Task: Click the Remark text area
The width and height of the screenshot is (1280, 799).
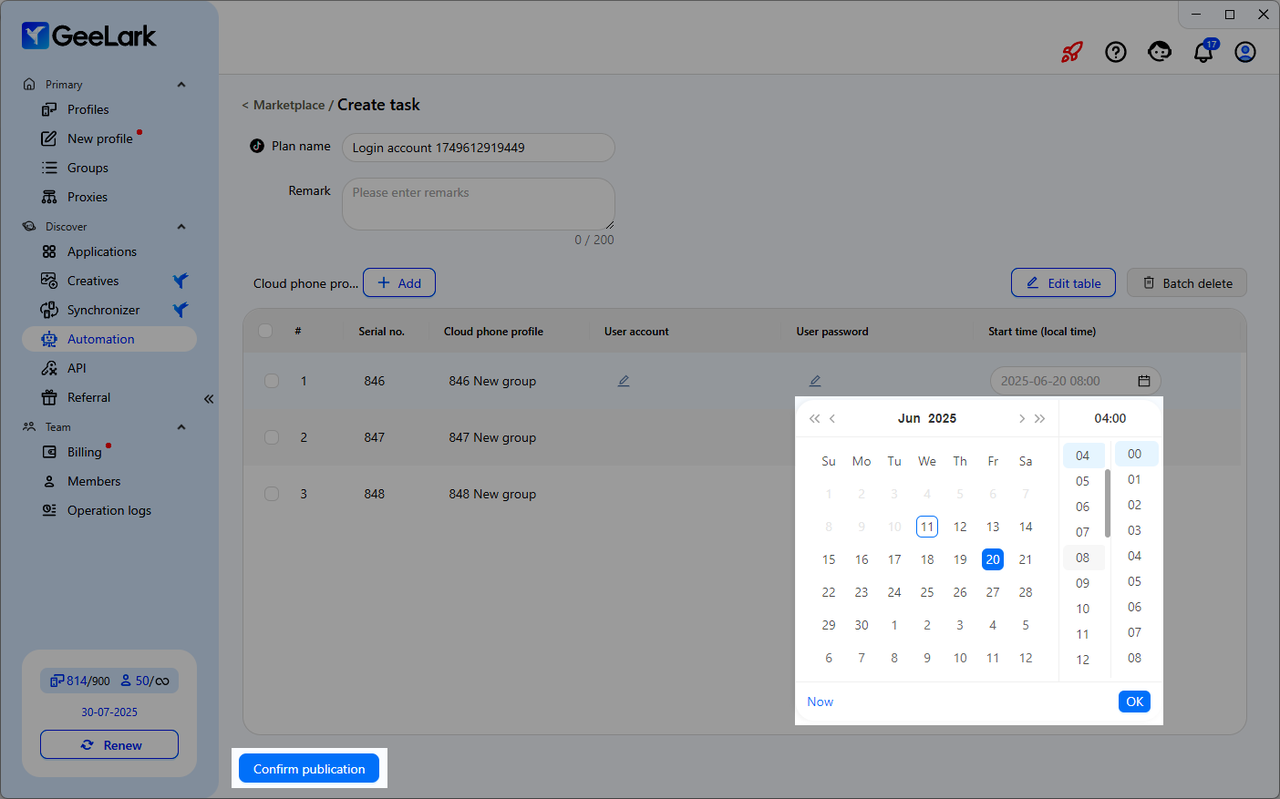Action: coord(478,204)
